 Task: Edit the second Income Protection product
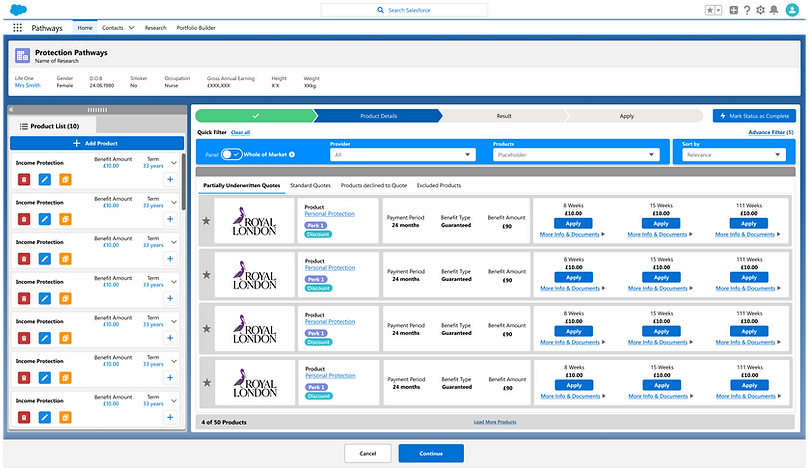pyautogui.click(x=45, y=219)
